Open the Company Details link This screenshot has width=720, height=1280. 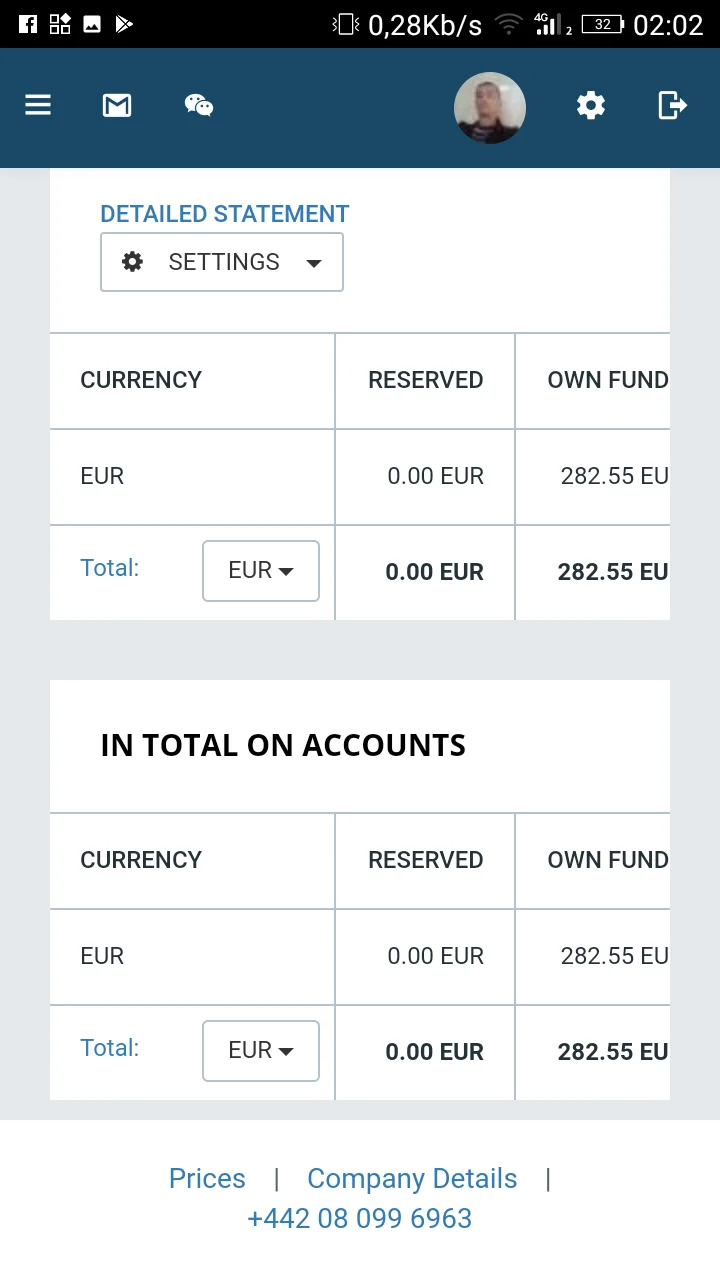[x=412, y=1179]
